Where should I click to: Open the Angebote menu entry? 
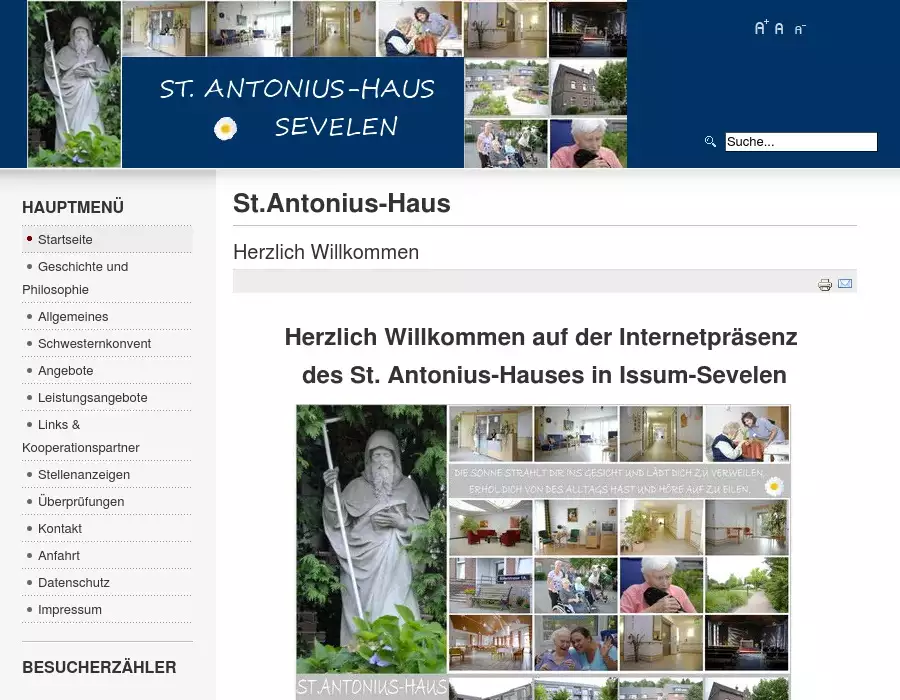(x=65, y=371)
